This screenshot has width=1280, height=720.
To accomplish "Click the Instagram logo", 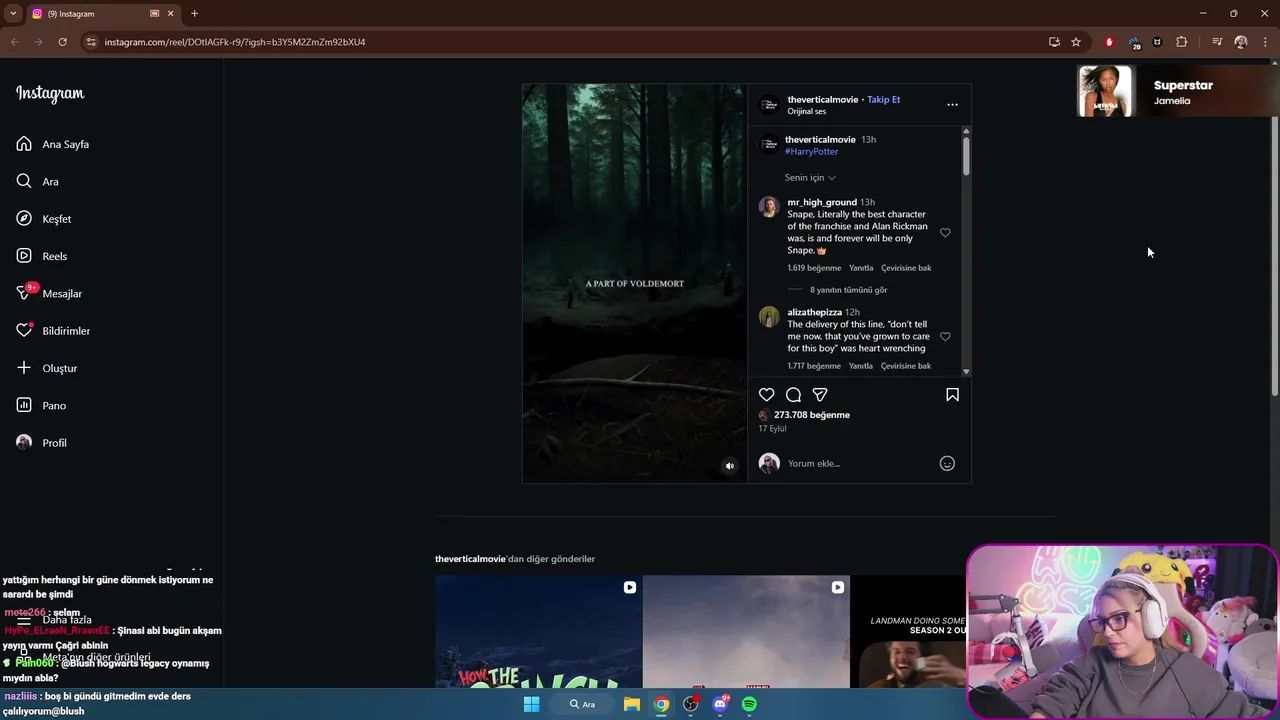I will 50,94.
